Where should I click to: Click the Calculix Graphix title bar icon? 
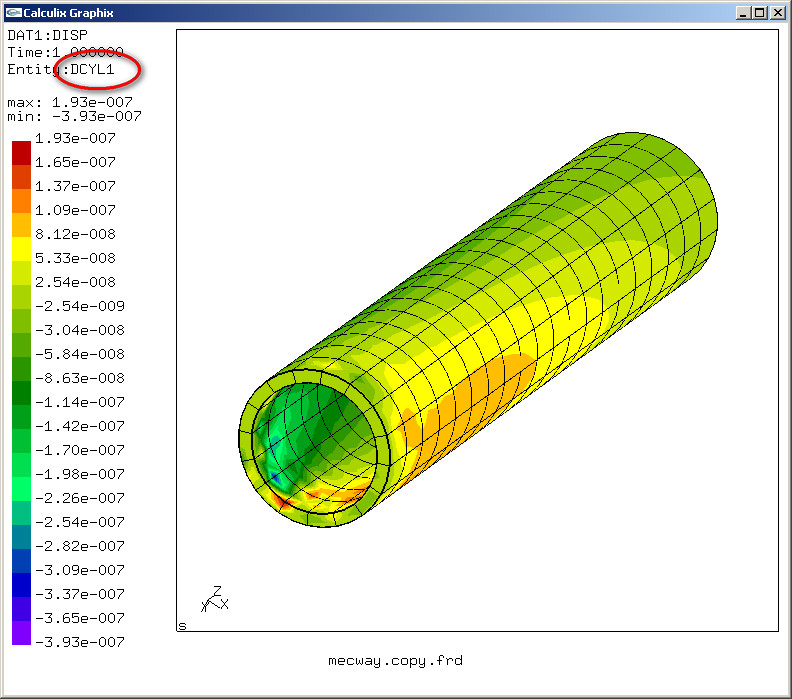(14, 13)
